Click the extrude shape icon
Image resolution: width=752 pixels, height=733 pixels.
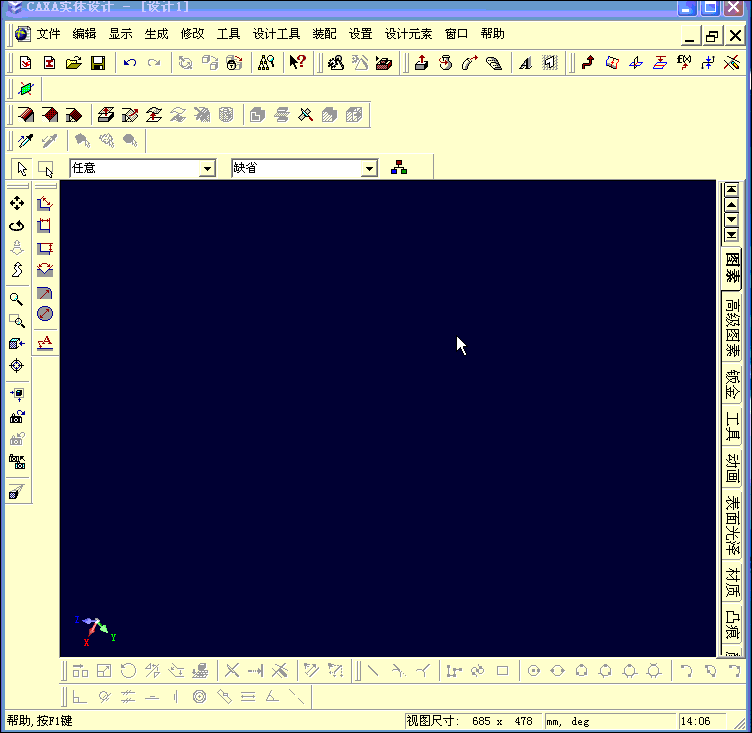coord(422,63)
